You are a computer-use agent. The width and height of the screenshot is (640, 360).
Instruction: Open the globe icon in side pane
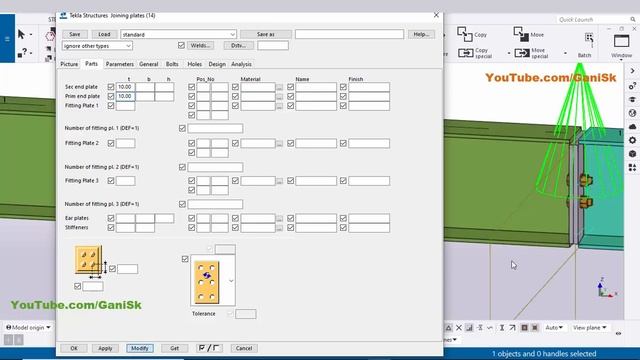coord(632,113)
